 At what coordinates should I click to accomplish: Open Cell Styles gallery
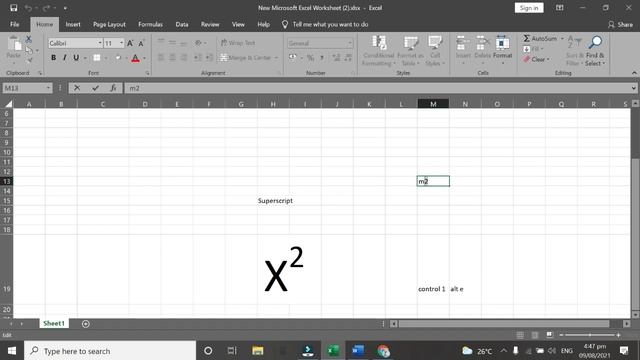[435, 51]
